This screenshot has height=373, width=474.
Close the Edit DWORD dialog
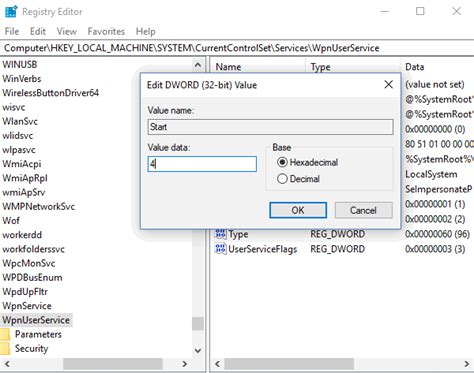388,84
